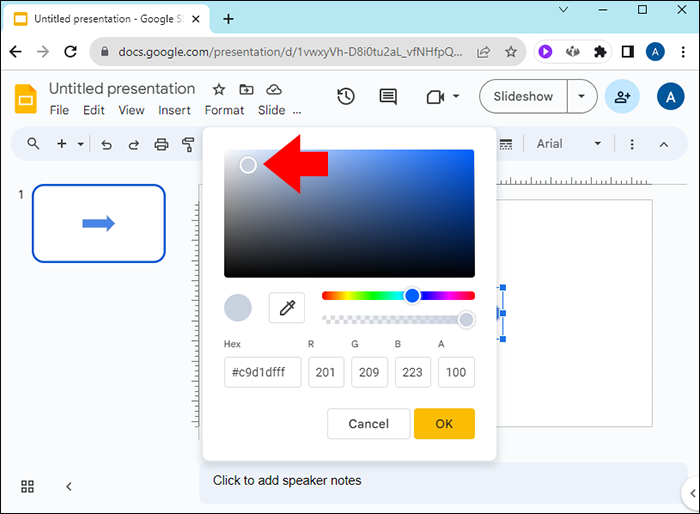The width and height of the screenshot is (700, 514).
Task: Open Google account avatar in Slides
Action: 670,96
